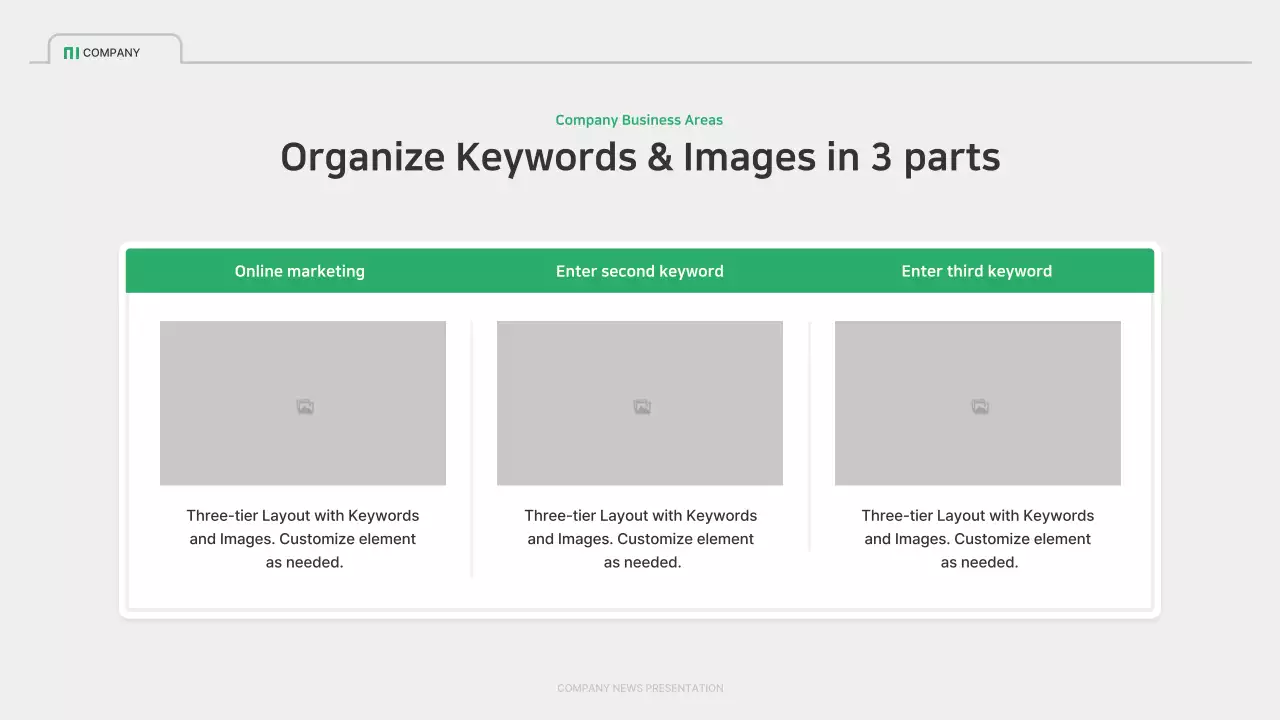The height and width of the screenshot is (720, 1280).
Task: Click the picture icon in the middle placeholder
Action: pos(640,405)
